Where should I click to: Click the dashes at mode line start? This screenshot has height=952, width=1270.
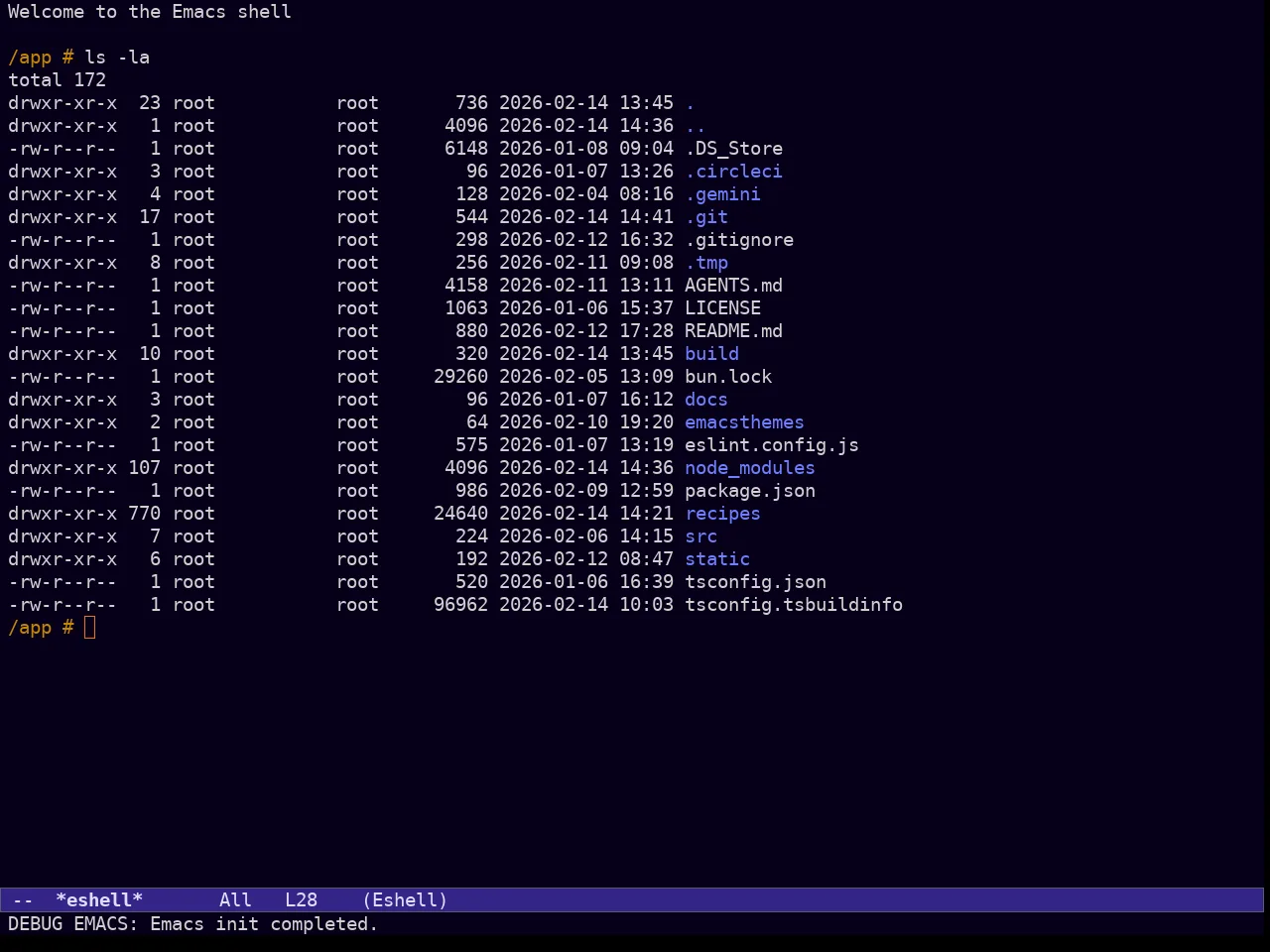(x=23, y=900)
